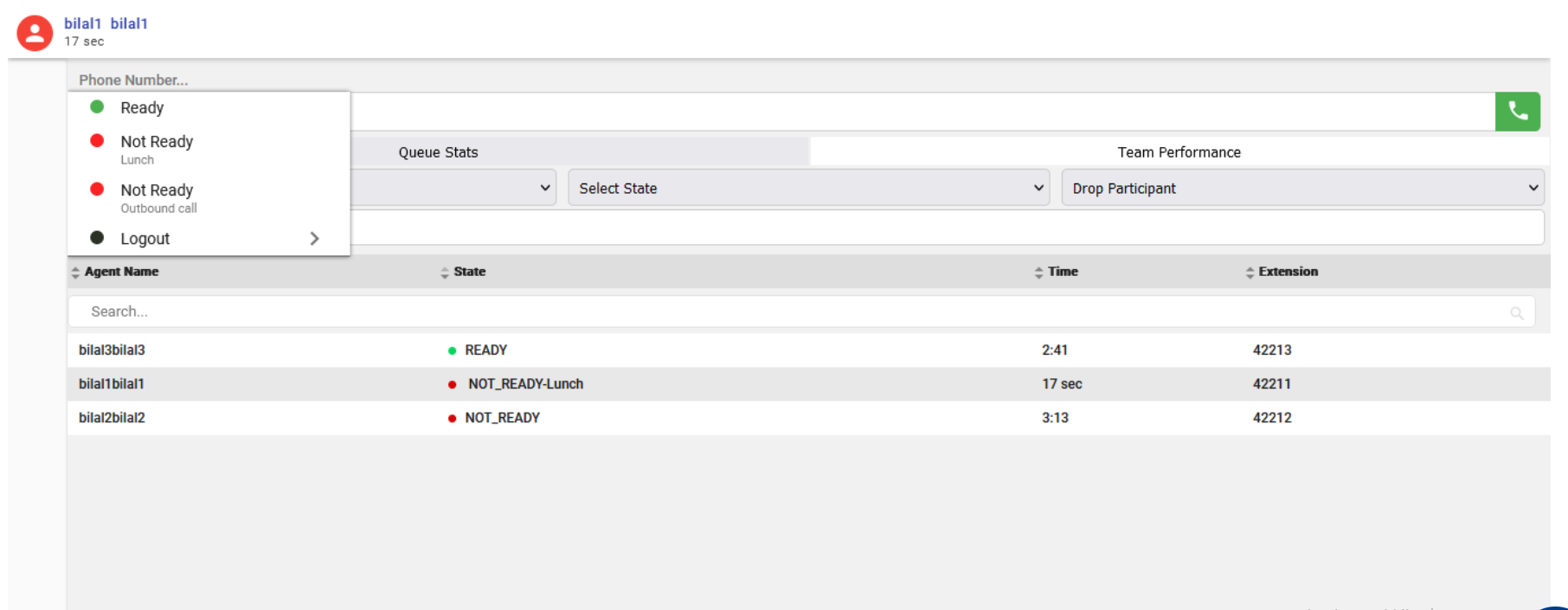Screen dimensions: 1568x610
Task: Open the Drop Participant dropdown
Action: (1302, 188)
